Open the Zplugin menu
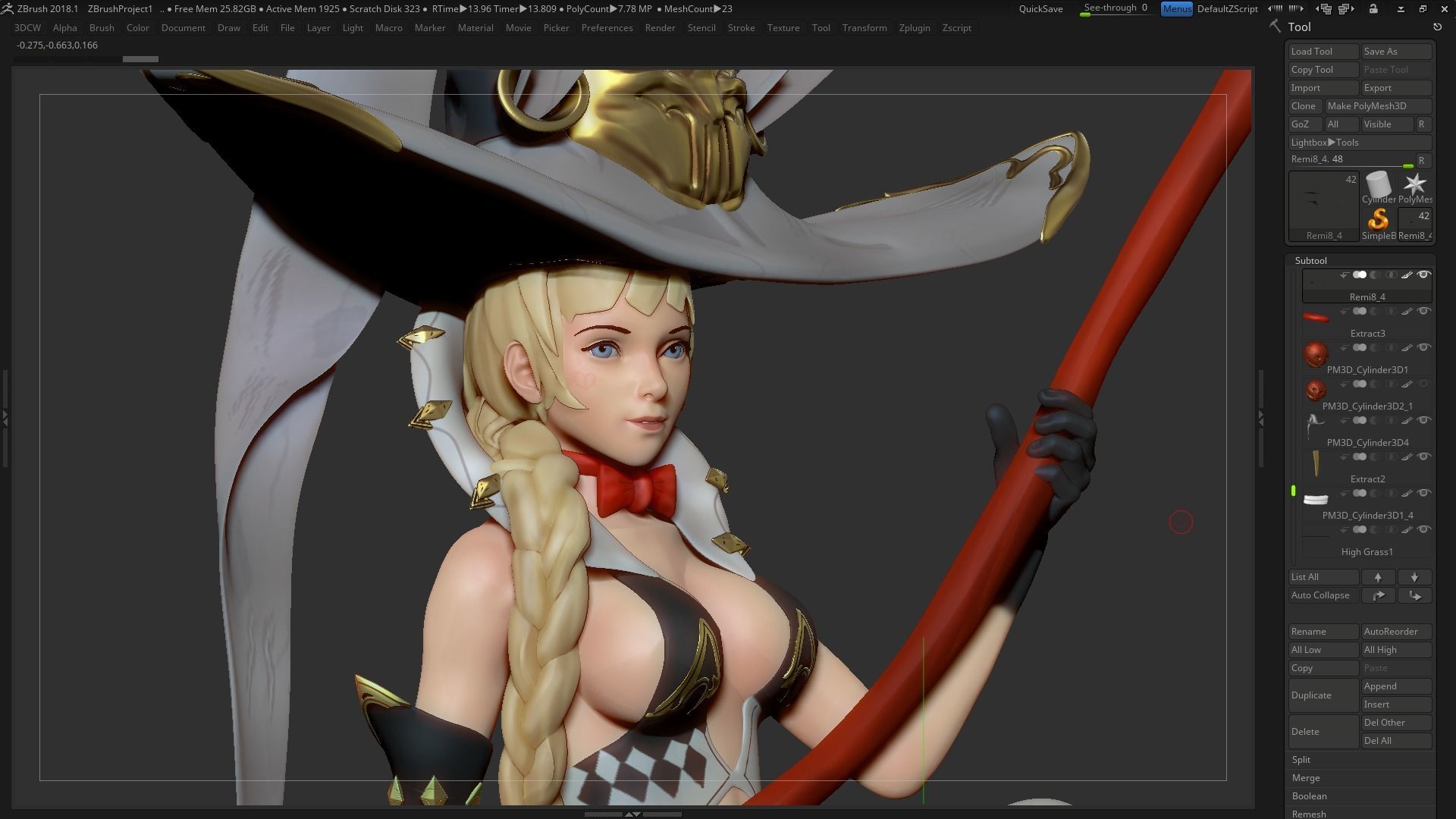The width and height of the screenshot is (1456, 819). tap(914, 28)
